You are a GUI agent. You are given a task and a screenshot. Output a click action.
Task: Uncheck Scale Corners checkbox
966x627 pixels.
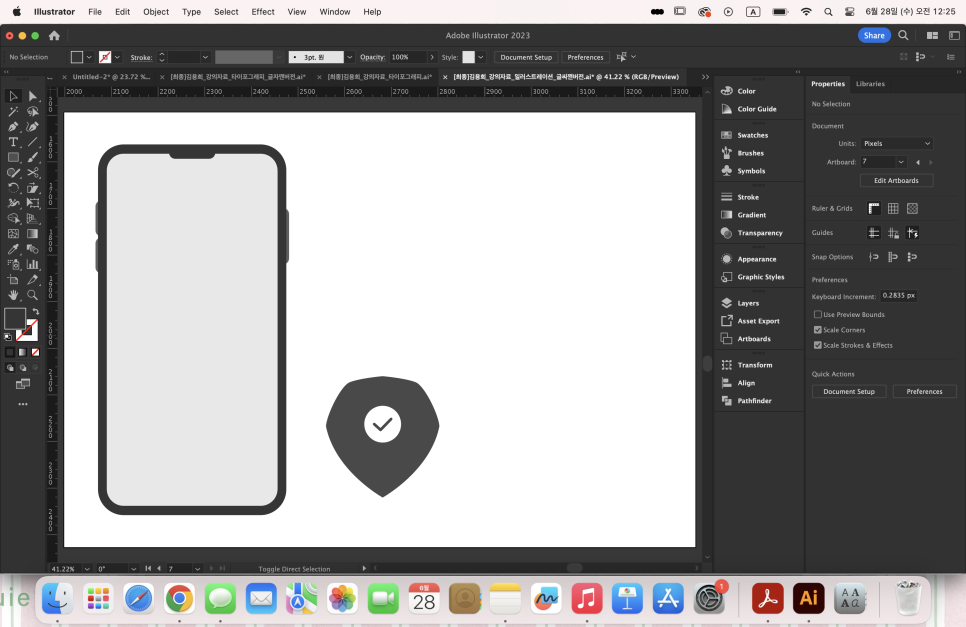(818, 330)
